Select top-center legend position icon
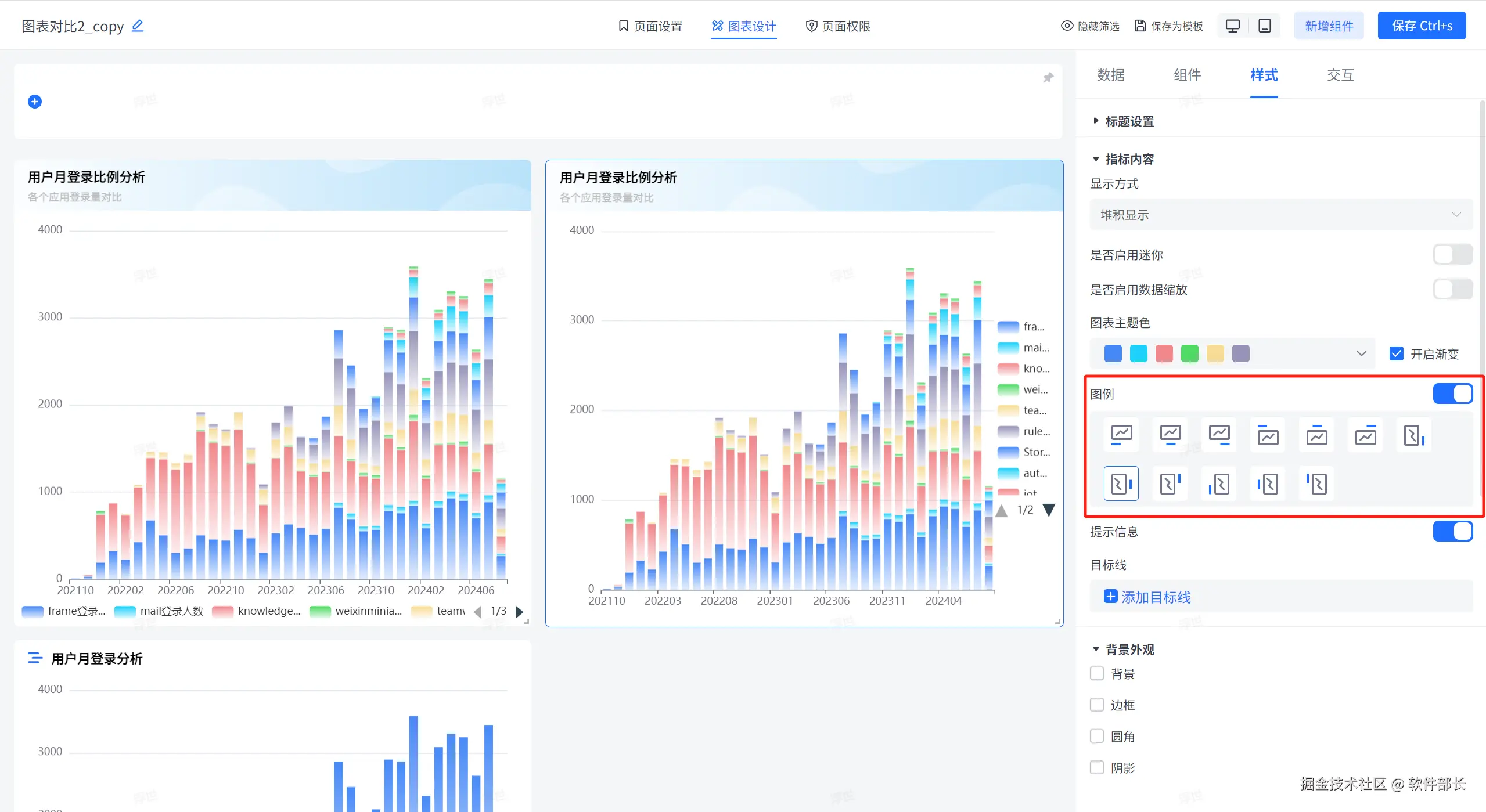This screenshot has height=812, width=1486. pyautogui.click(x=1316, y=435)
